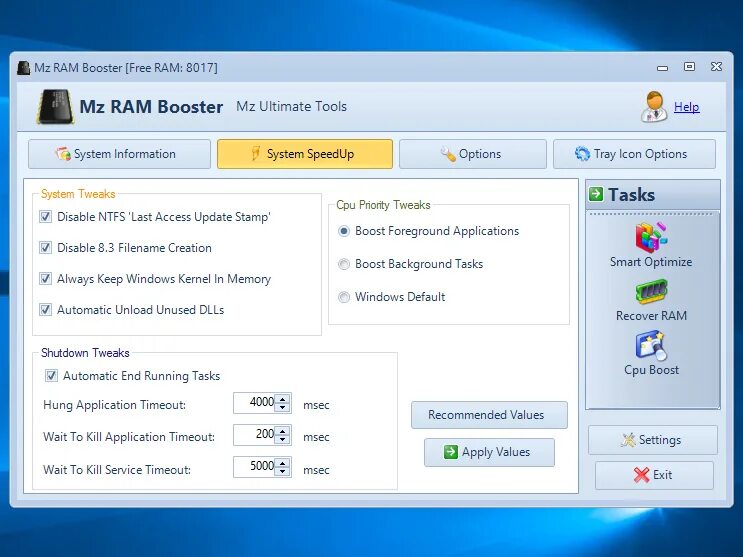Select Boost Background Tasks option
Viewport: 743px width, 557px height.
click(x=344, y=264)
